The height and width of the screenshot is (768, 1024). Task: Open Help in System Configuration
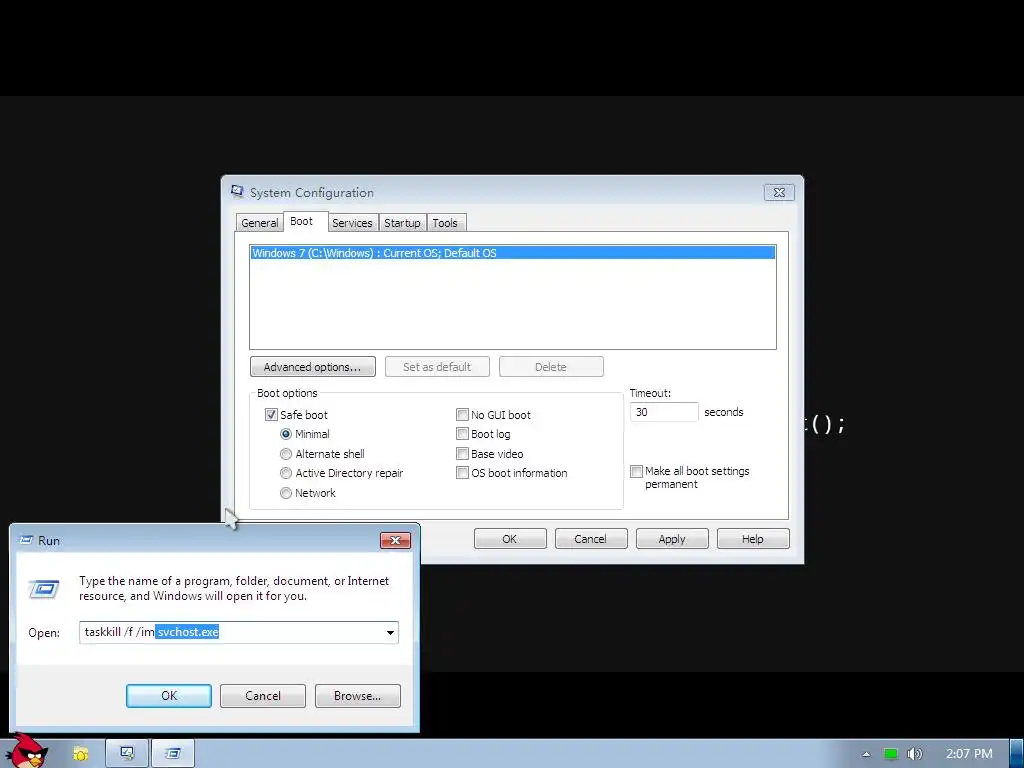tap(752, 539)
